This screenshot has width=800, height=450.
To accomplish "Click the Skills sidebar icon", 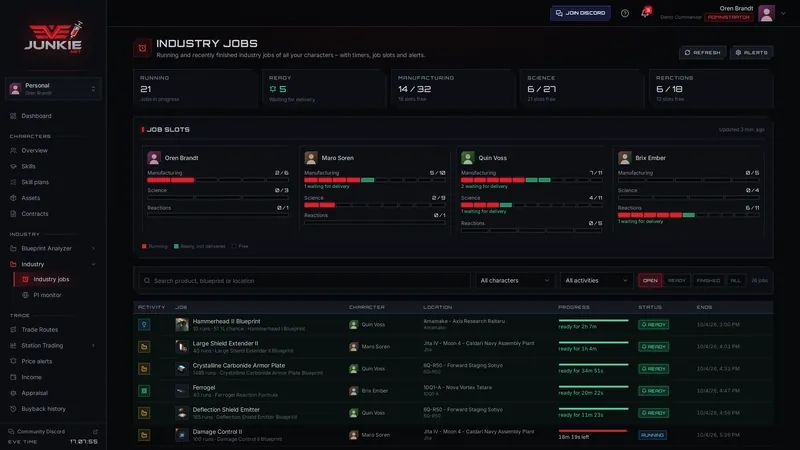I will [13, 166].
